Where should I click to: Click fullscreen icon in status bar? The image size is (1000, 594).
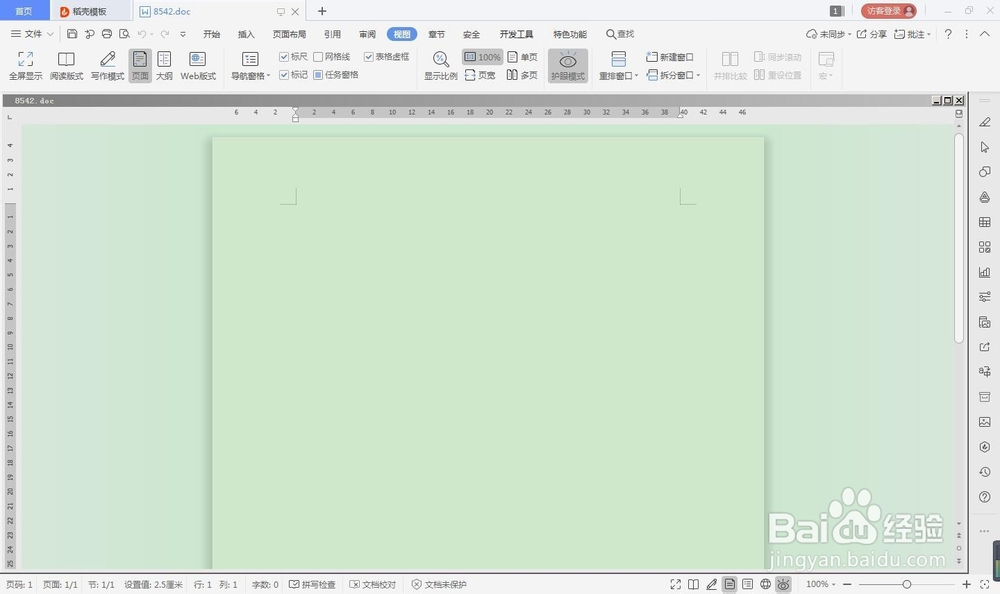675,584
